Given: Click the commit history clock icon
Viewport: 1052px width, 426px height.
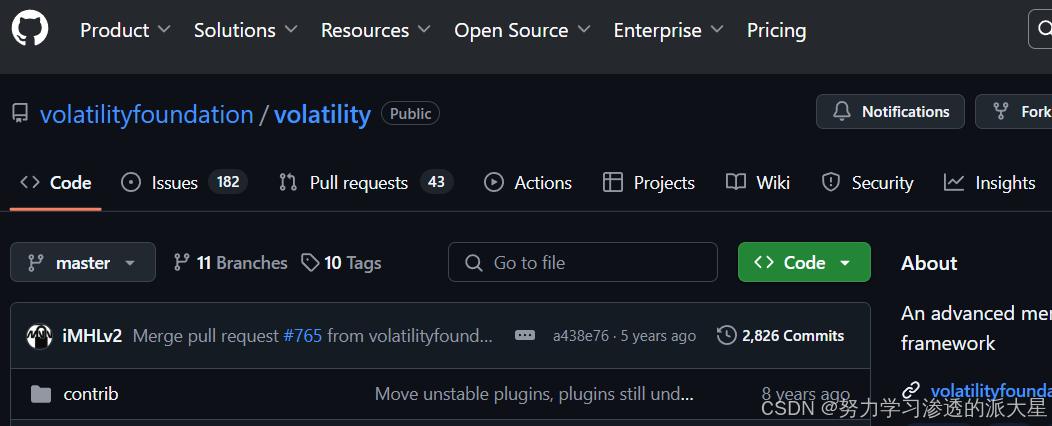Looking at the screenshot, I should coord(727,336).
